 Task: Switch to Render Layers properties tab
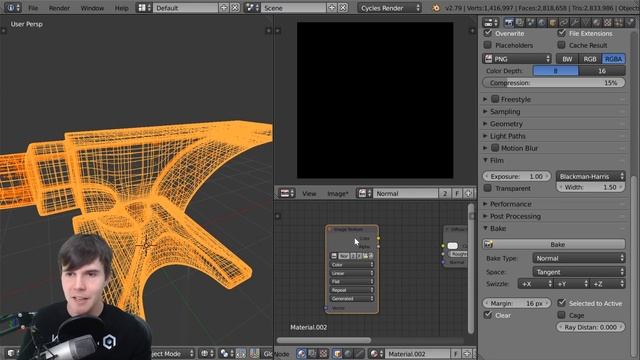pos(520,23)
